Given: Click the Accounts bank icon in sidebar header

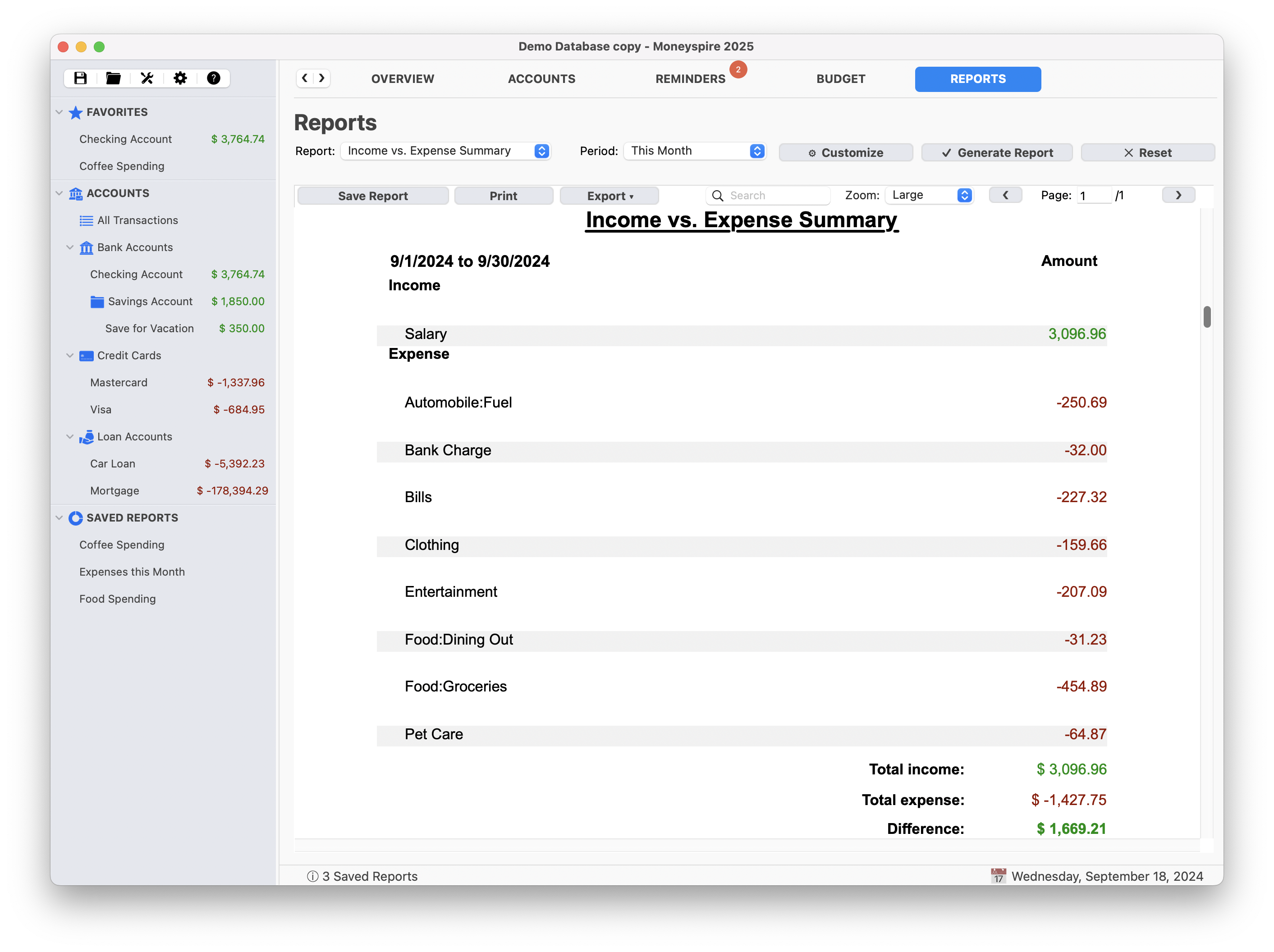Looking at the screenshot, I should [x=75, y=193].
